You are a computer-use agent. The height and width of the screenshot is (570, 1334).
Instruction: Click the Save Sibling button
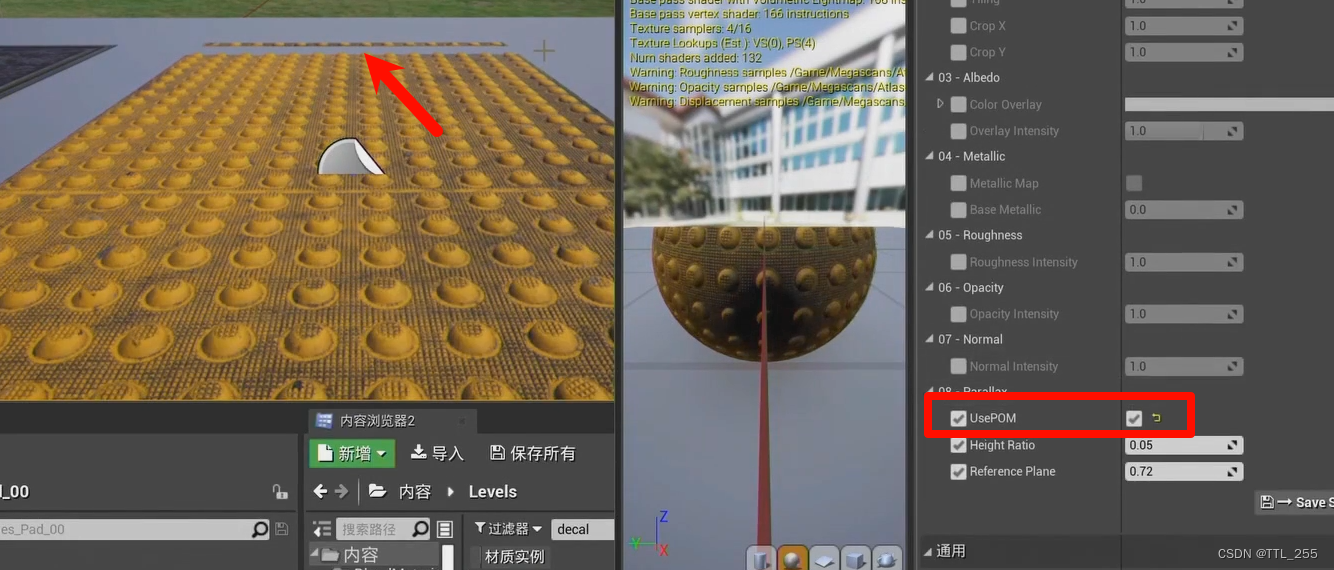click(1294, 502)
